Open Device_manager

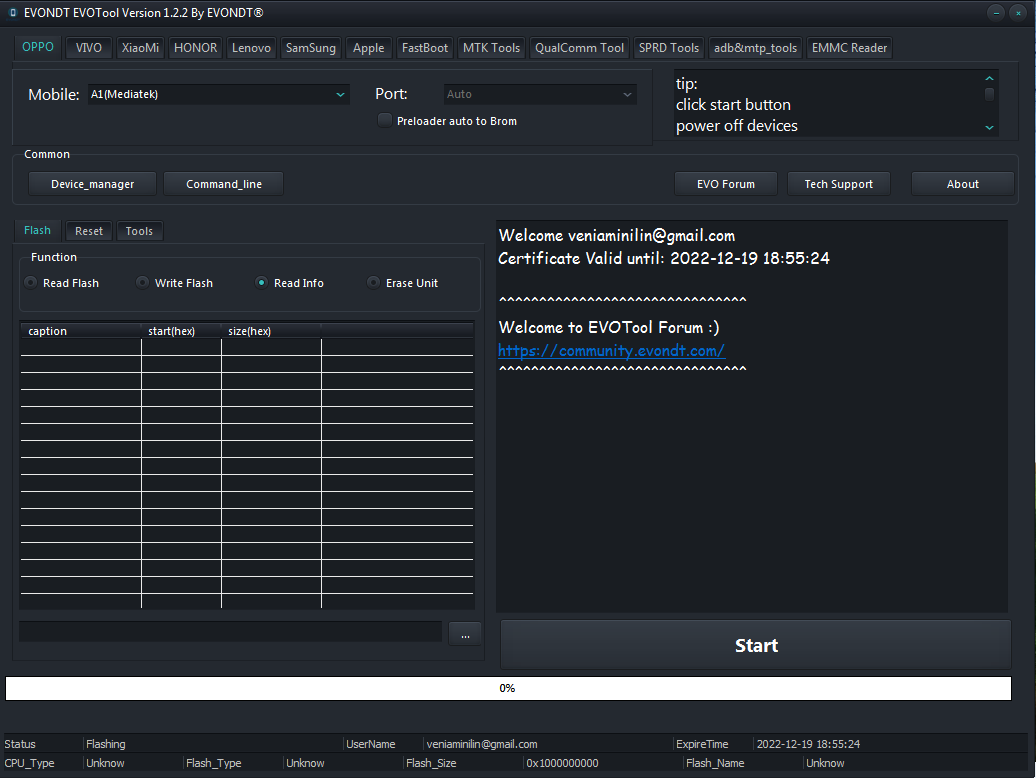coord(92,184)
